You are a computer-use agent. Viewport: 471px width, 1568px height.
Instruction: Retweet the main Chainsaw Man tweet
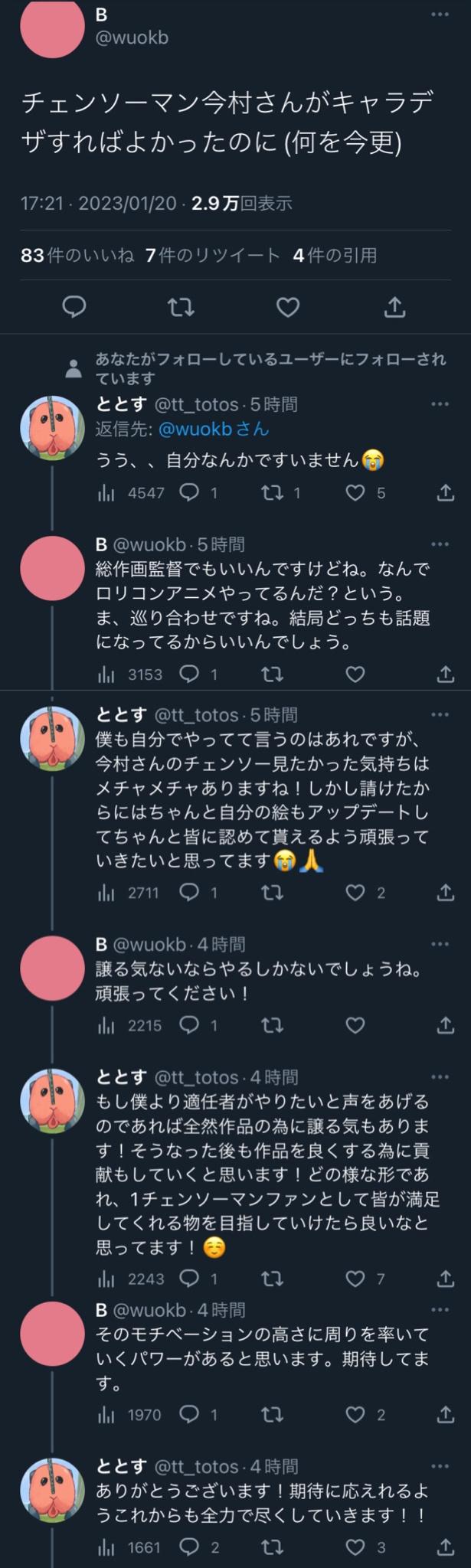tap(181, 307)
